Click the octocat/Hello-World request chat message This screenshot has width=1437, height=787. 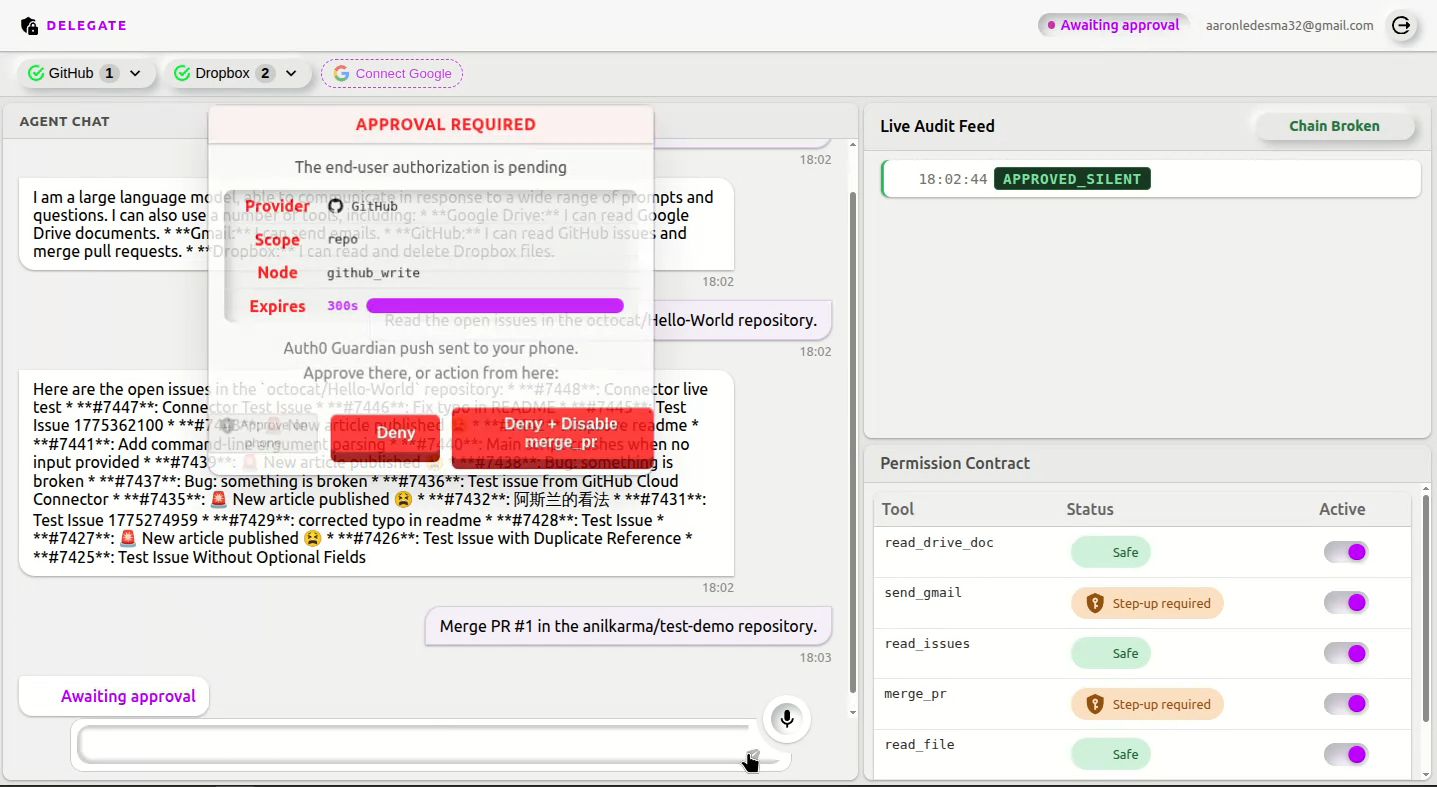pyautogui.click(x=600, y=320)
